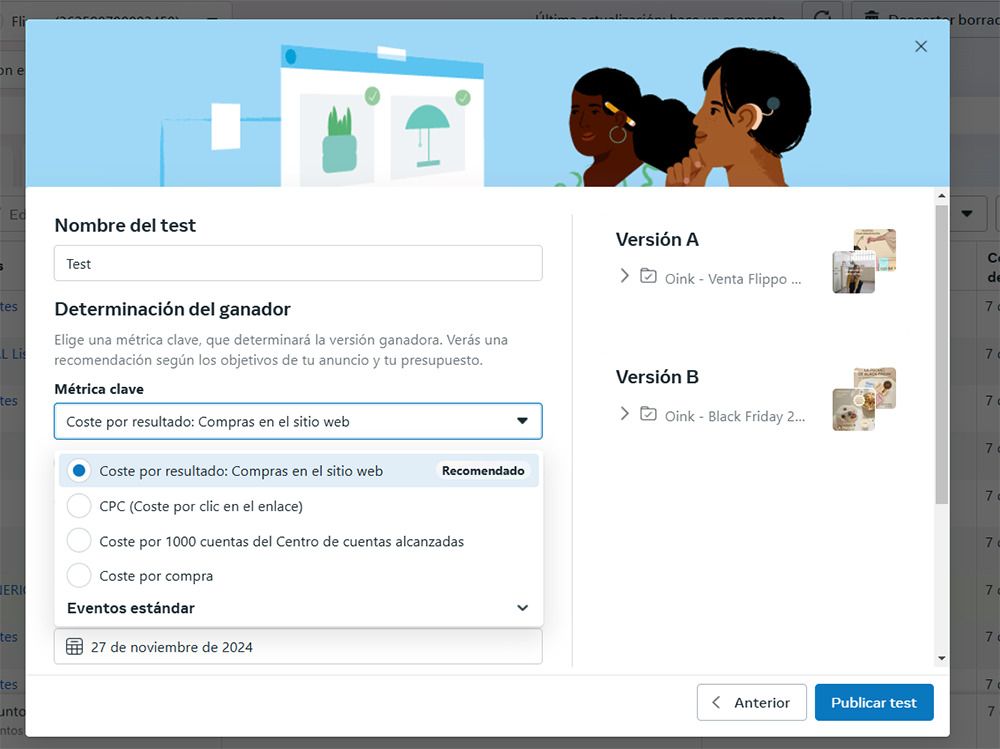Click the campaign icon under Versión A

(648, 277)
